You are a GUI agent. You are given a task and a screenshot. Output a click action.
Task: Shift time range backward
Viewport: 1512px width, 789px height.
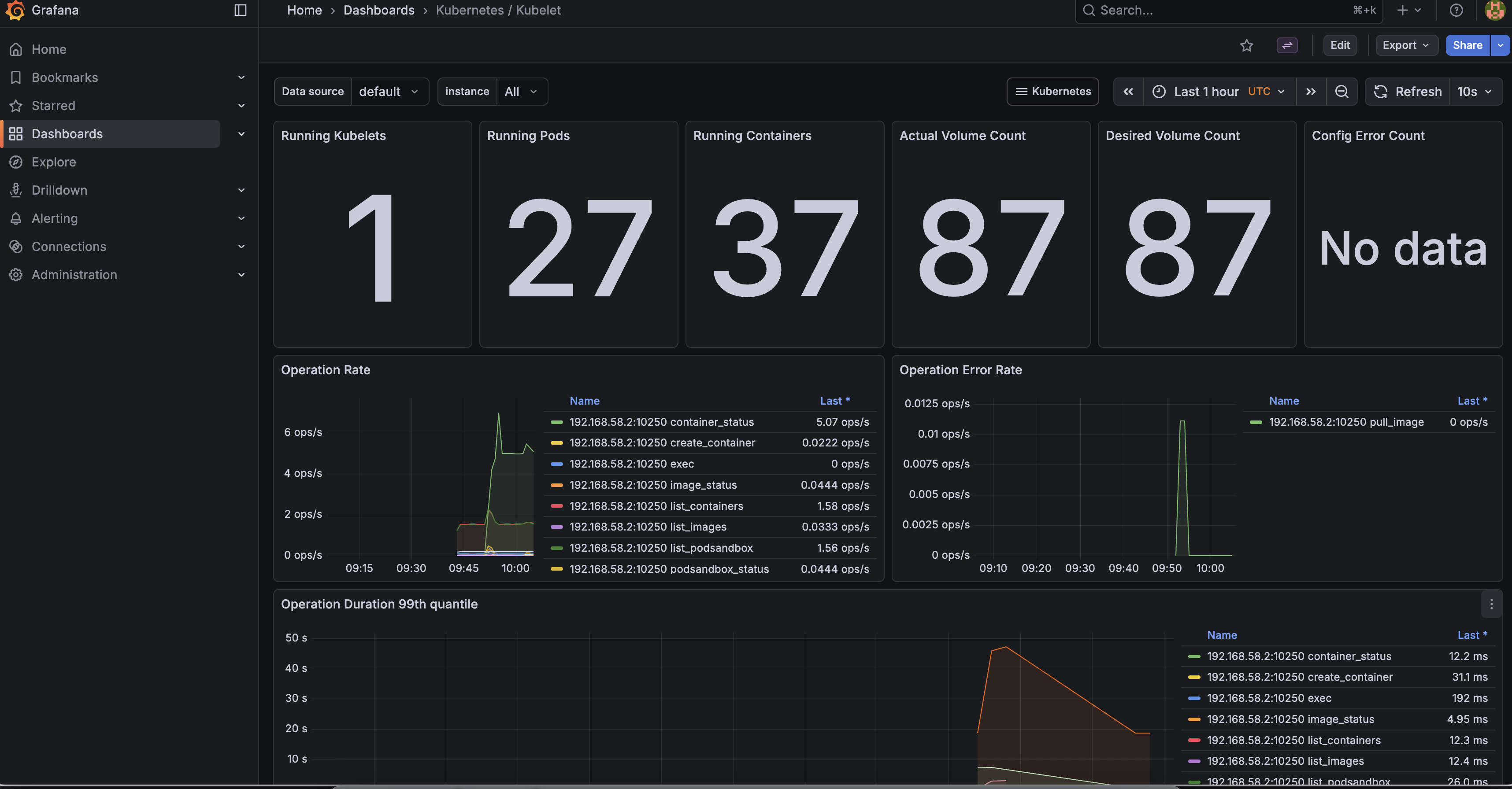[x=1128, y=92]
